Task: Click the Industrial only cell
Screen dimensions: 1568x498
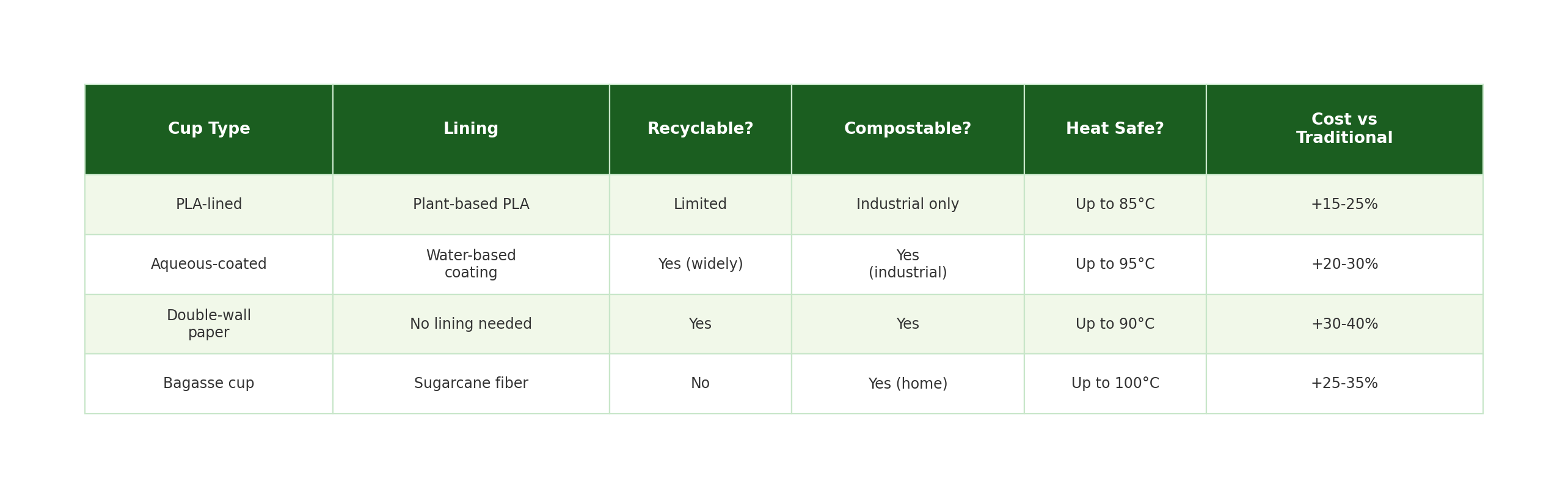Action: coord(907,204)
